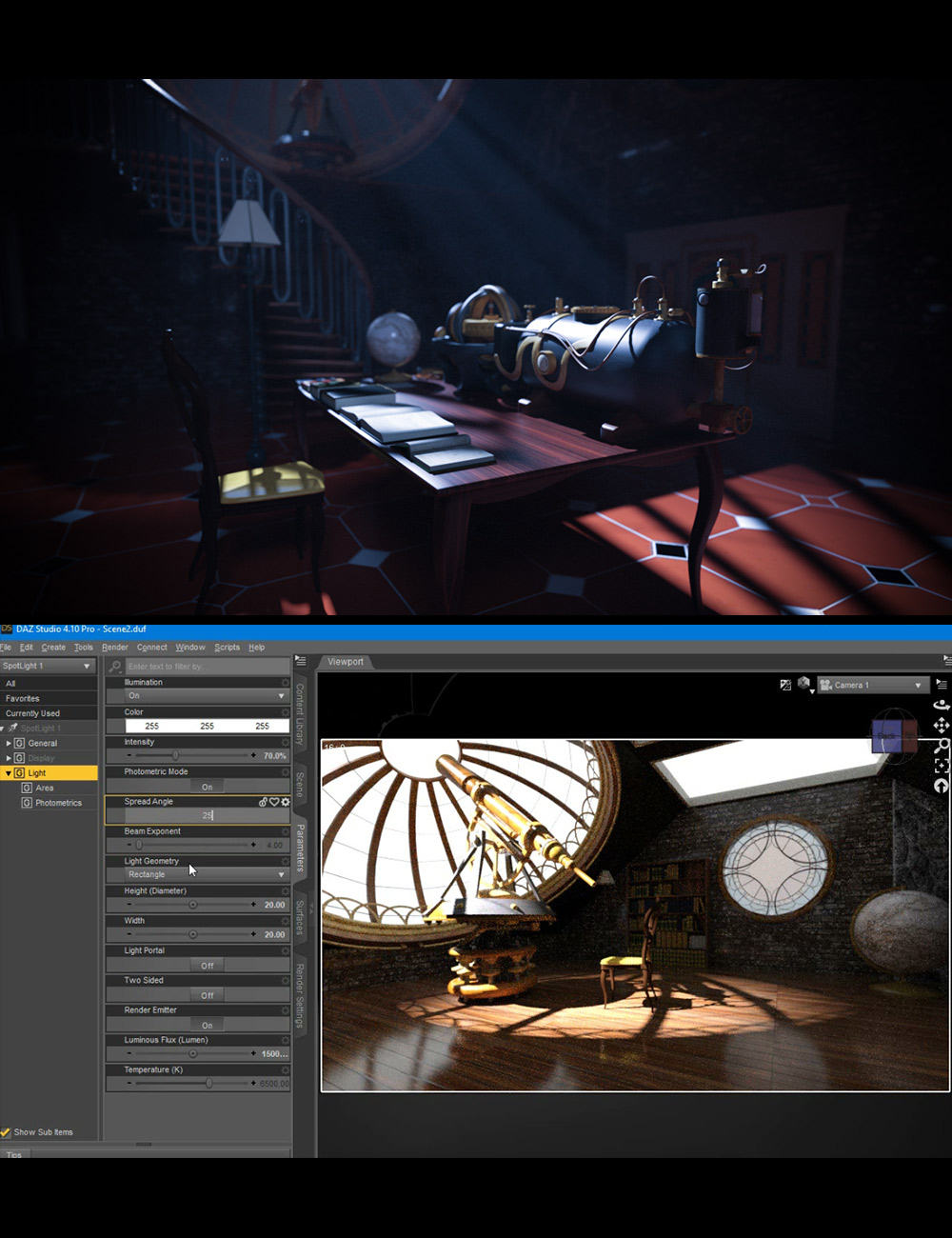Viewport: 952px width, 1238px height.
Task: Open the Camera 1 view dropdown
Action: [x=872, y=685]
